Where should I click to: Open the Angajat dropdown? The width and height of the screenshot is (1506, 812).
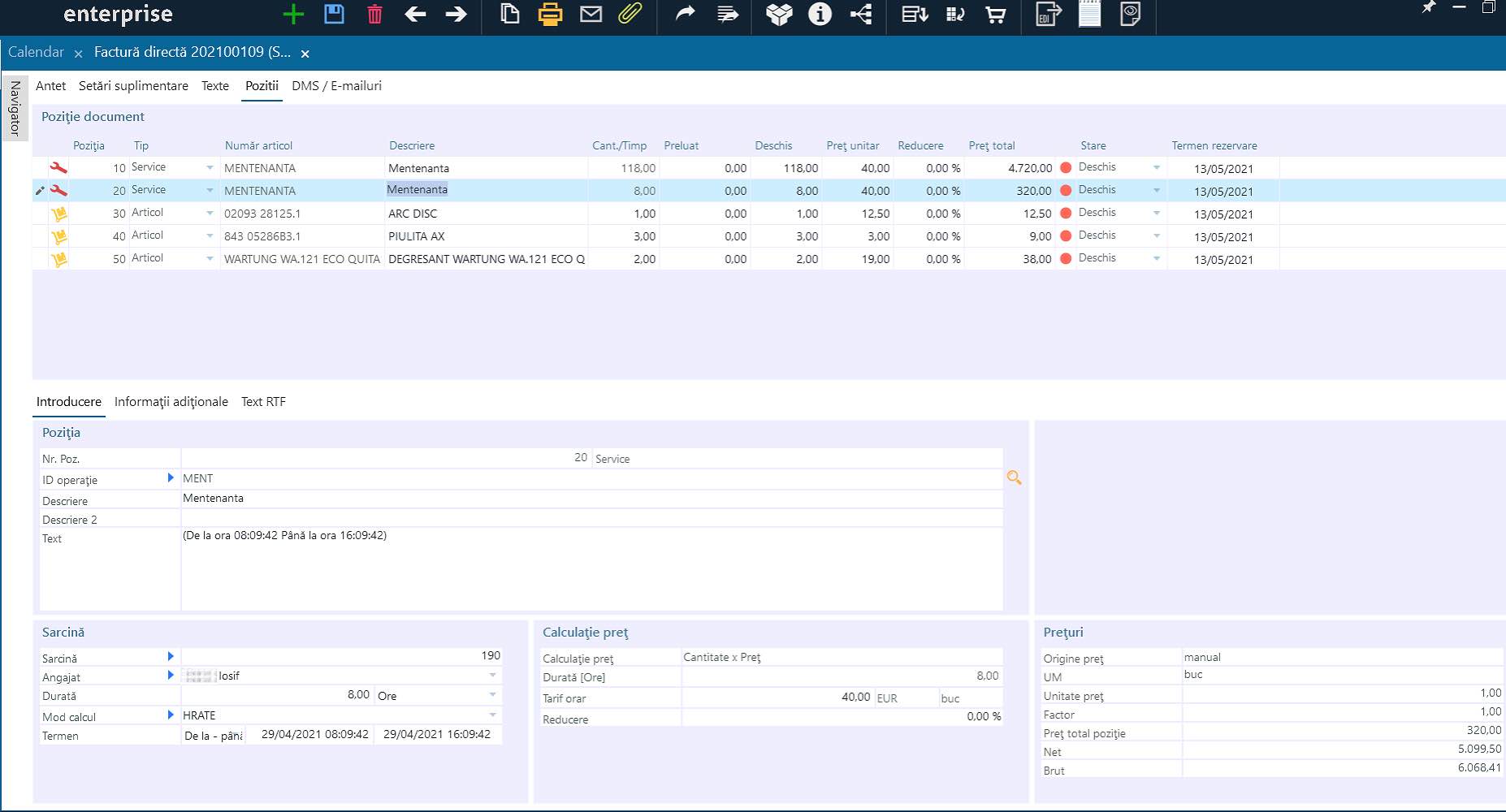coord(492,676)
